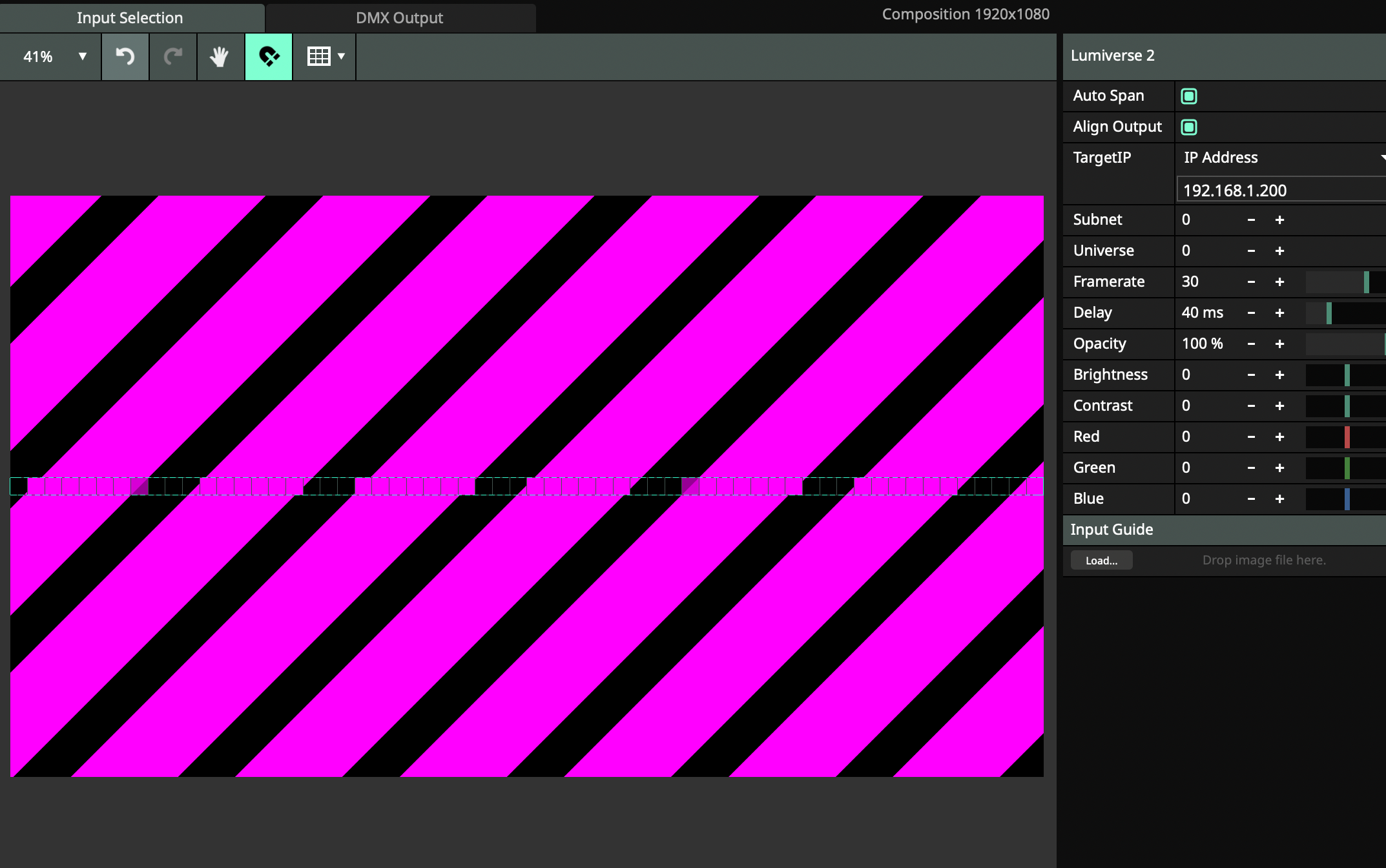The width and height of the screenshot is (1386, 868).
Task: Adjust the Red color slider
Action: 1346,437
